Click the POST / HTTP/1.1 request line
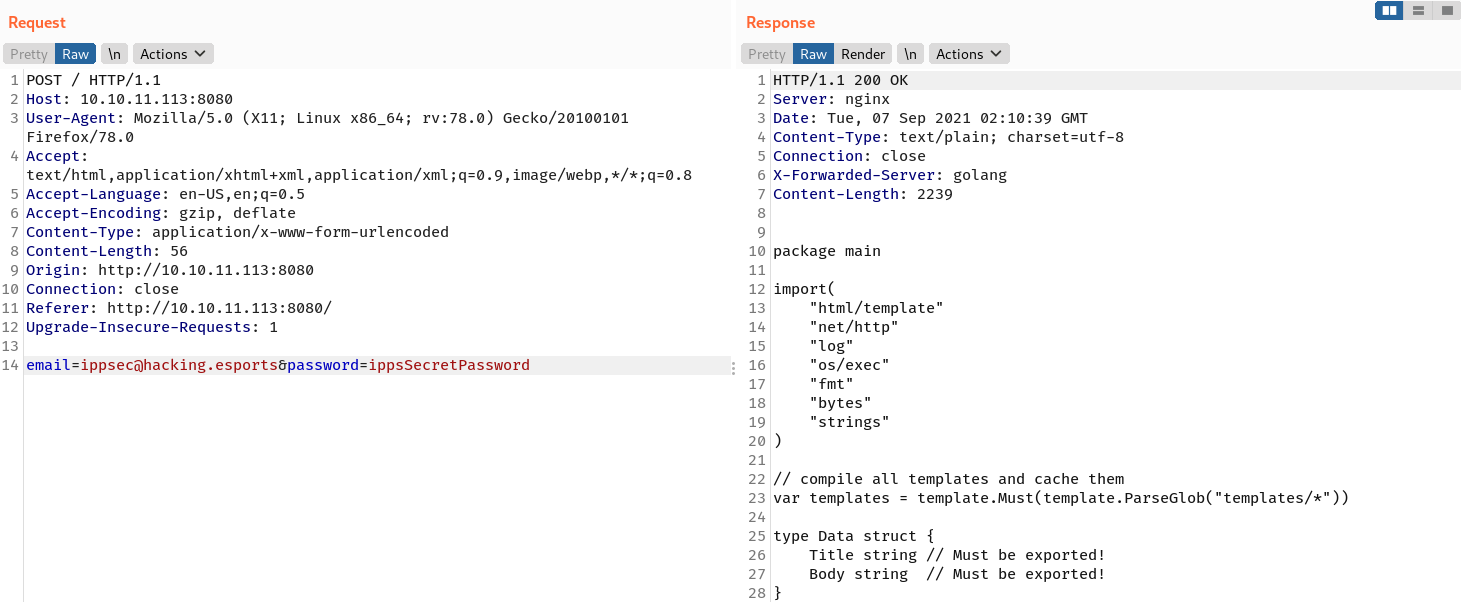 93,80
